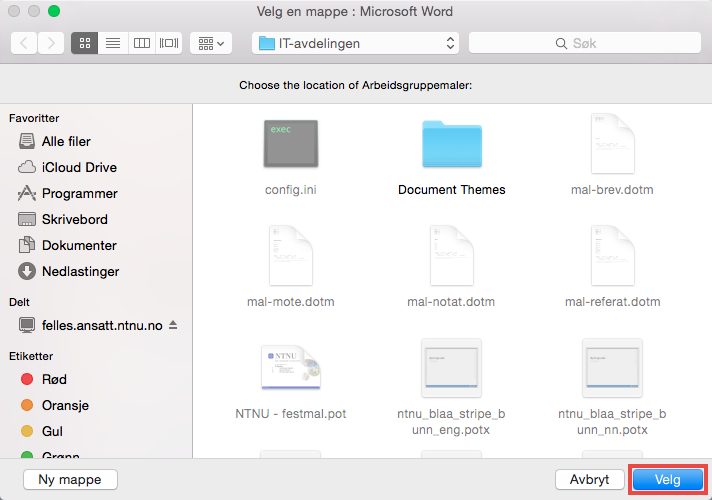This screenshot has width=712, height=500.
Task: Open the arrange items dropdown
Action: (211, 43)
